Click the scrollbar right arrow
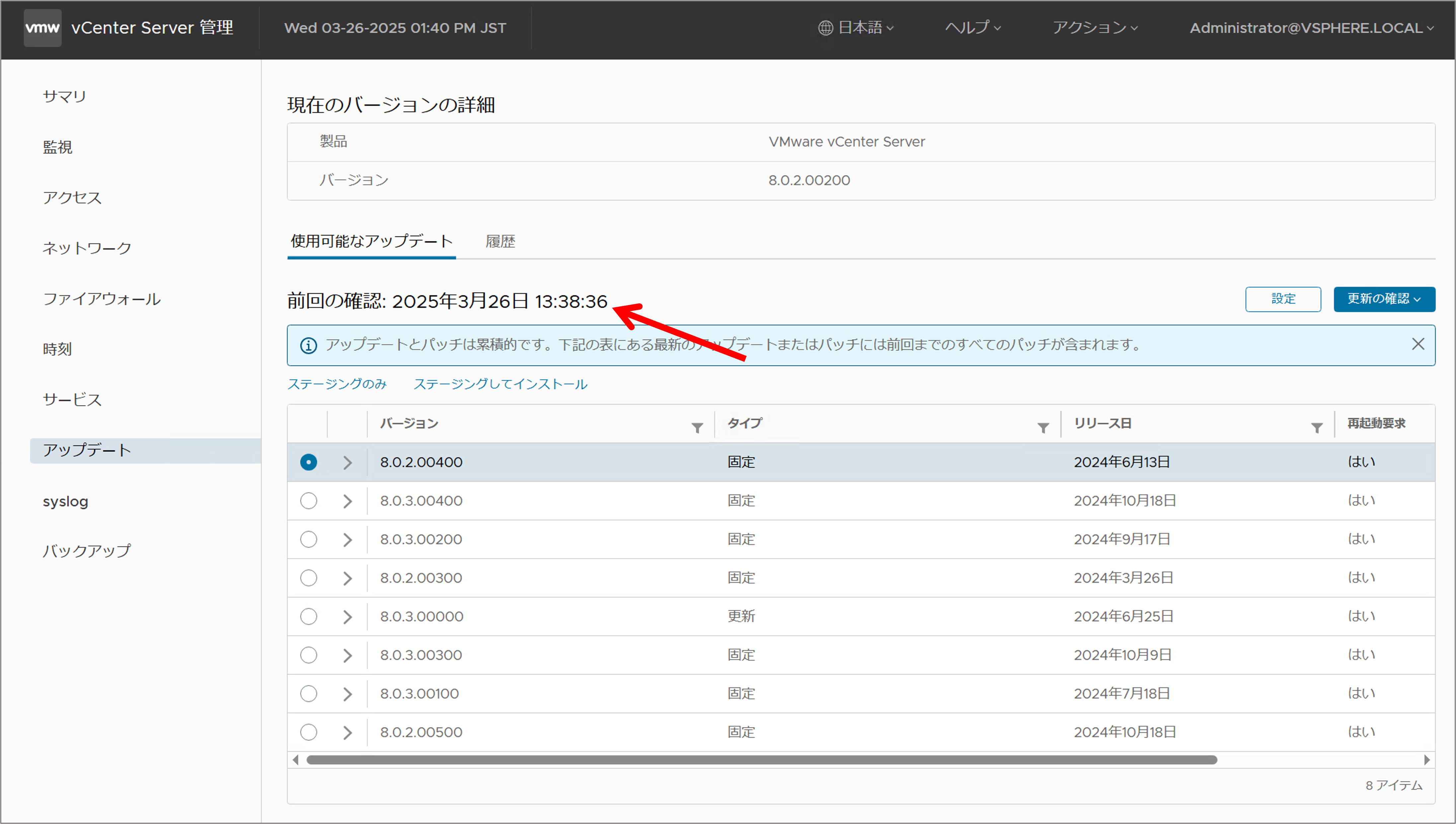Image resolution: width=1456 pixels, height=824 pixels. click(x=1426, y=760)
